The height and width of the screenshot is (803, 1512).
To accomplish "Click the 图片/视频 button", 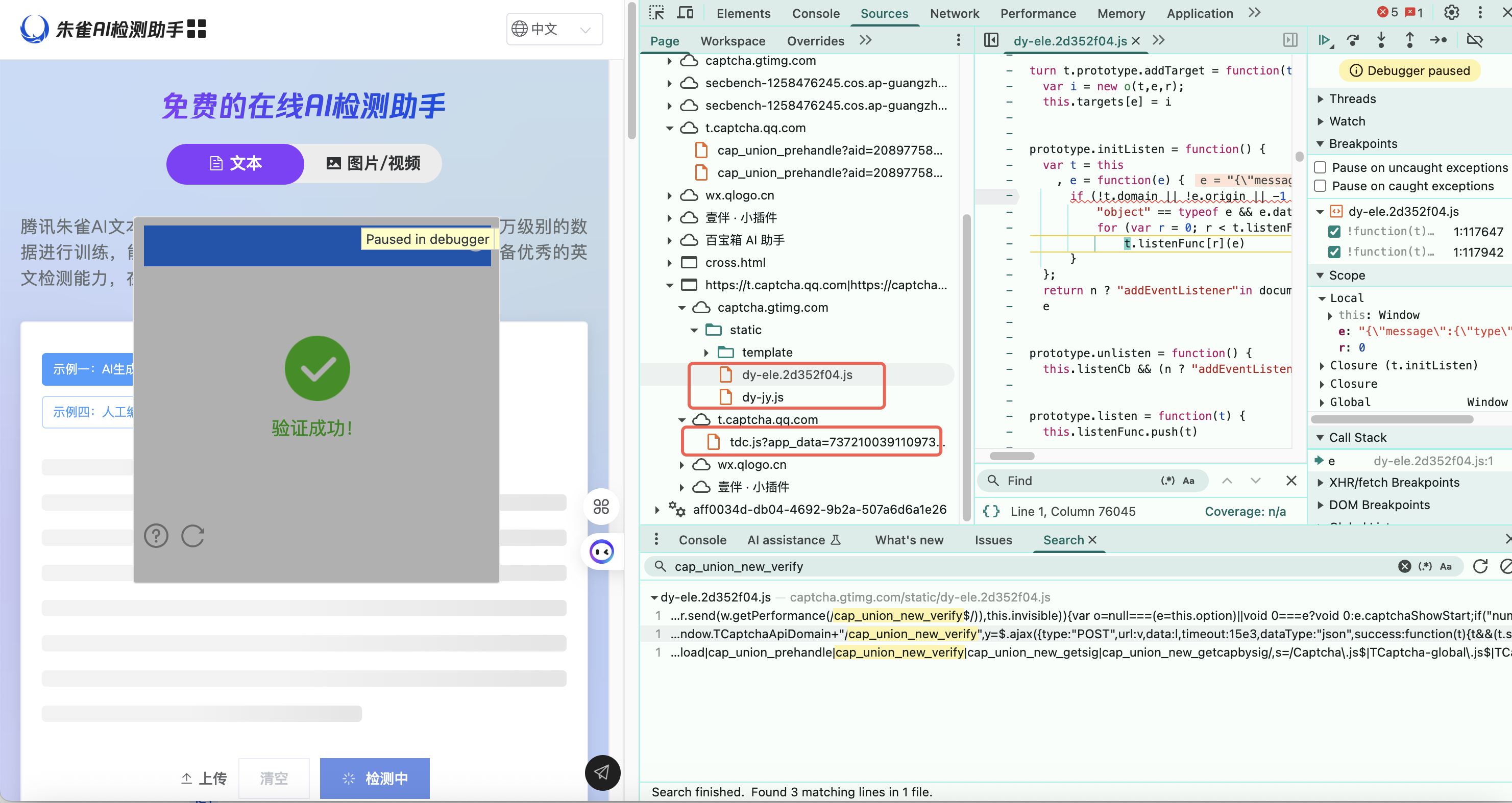I will pyautogui.click(x=373, y=163).
